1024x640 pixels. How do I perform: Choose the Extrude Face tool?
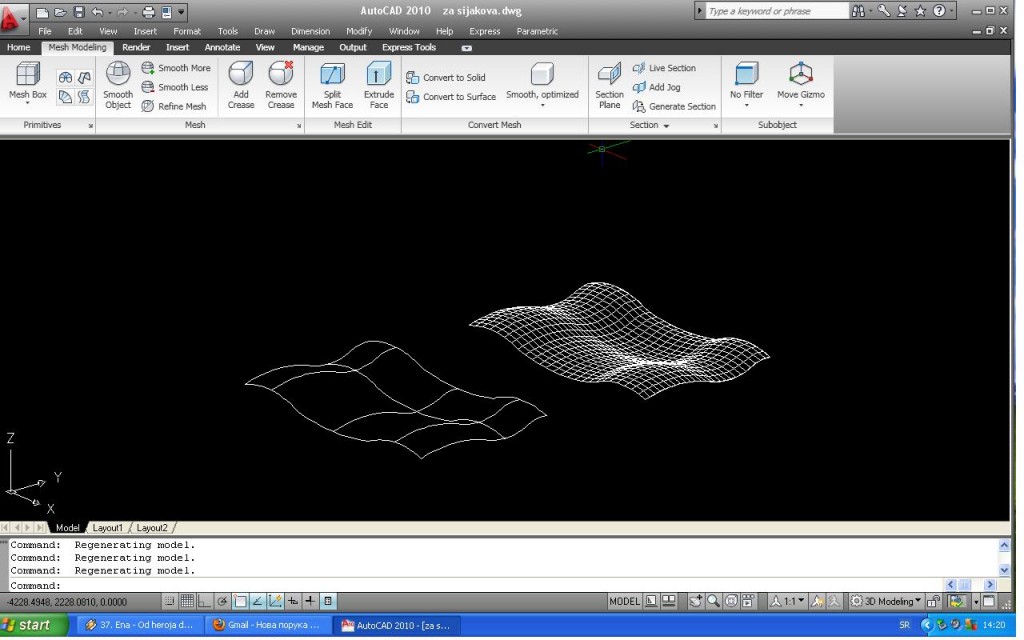coord(379,84)
